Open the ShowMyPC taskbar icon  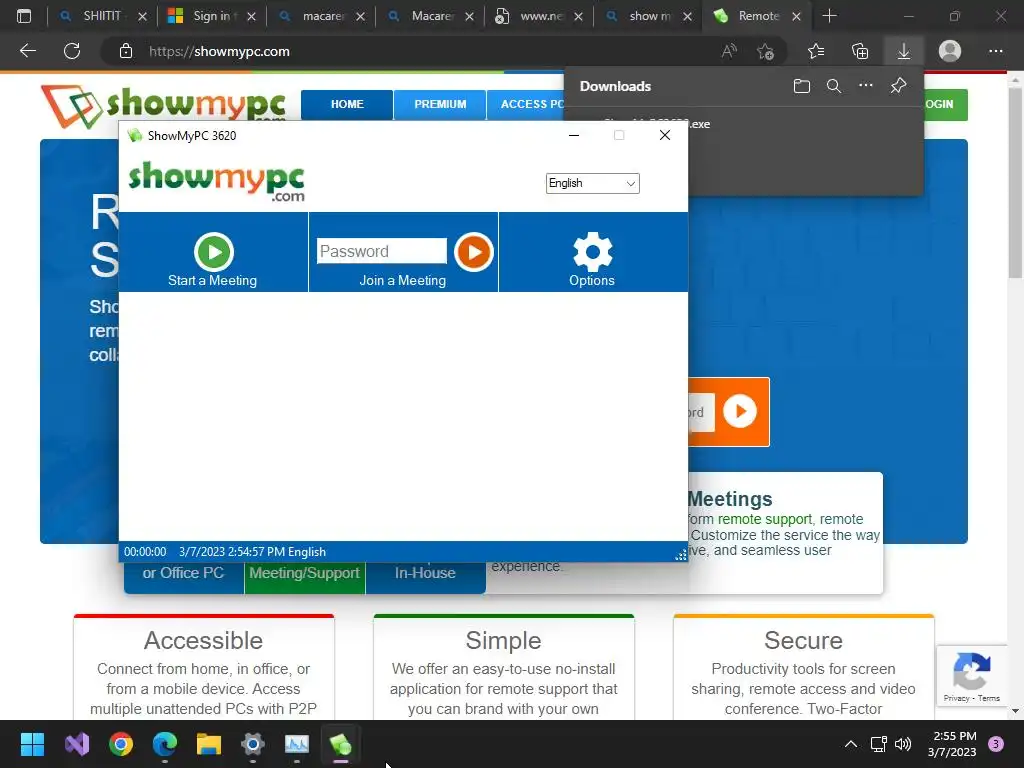coord(340,744)
